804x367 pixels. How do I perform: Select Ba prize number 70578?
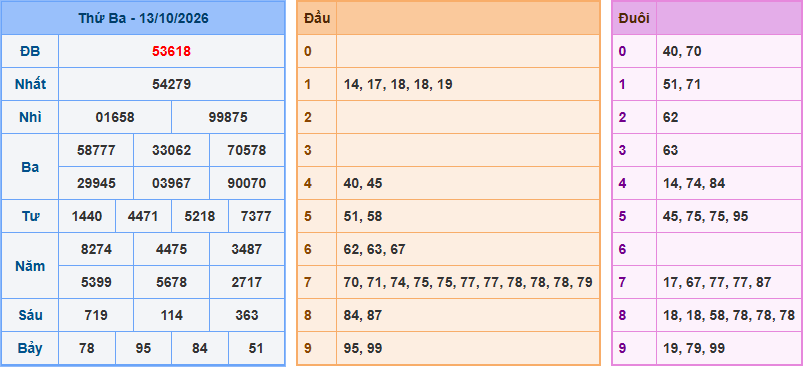point(247,150)
